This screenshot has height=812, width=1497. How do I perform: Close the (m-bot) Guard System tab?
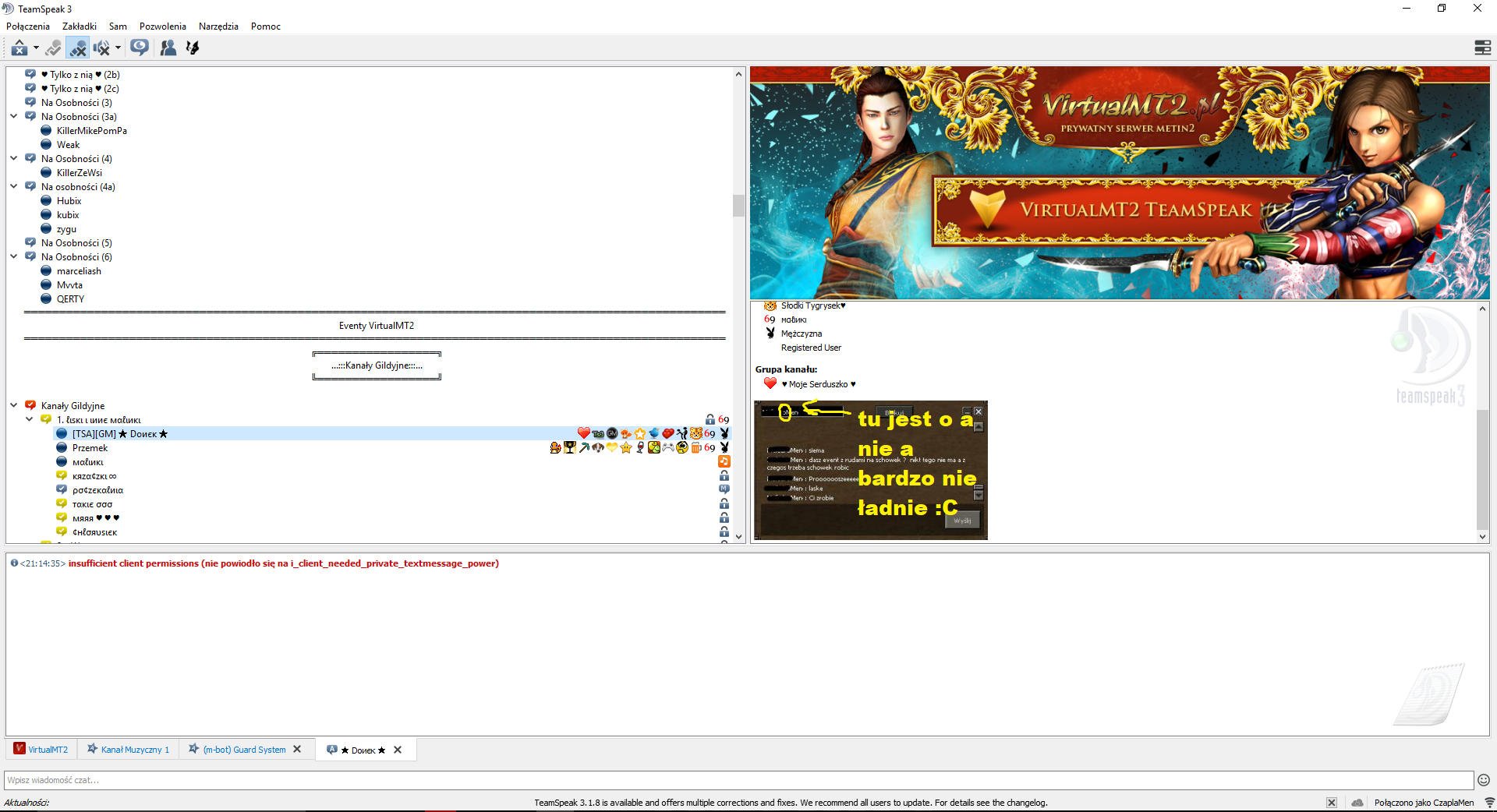pos(297,750)
